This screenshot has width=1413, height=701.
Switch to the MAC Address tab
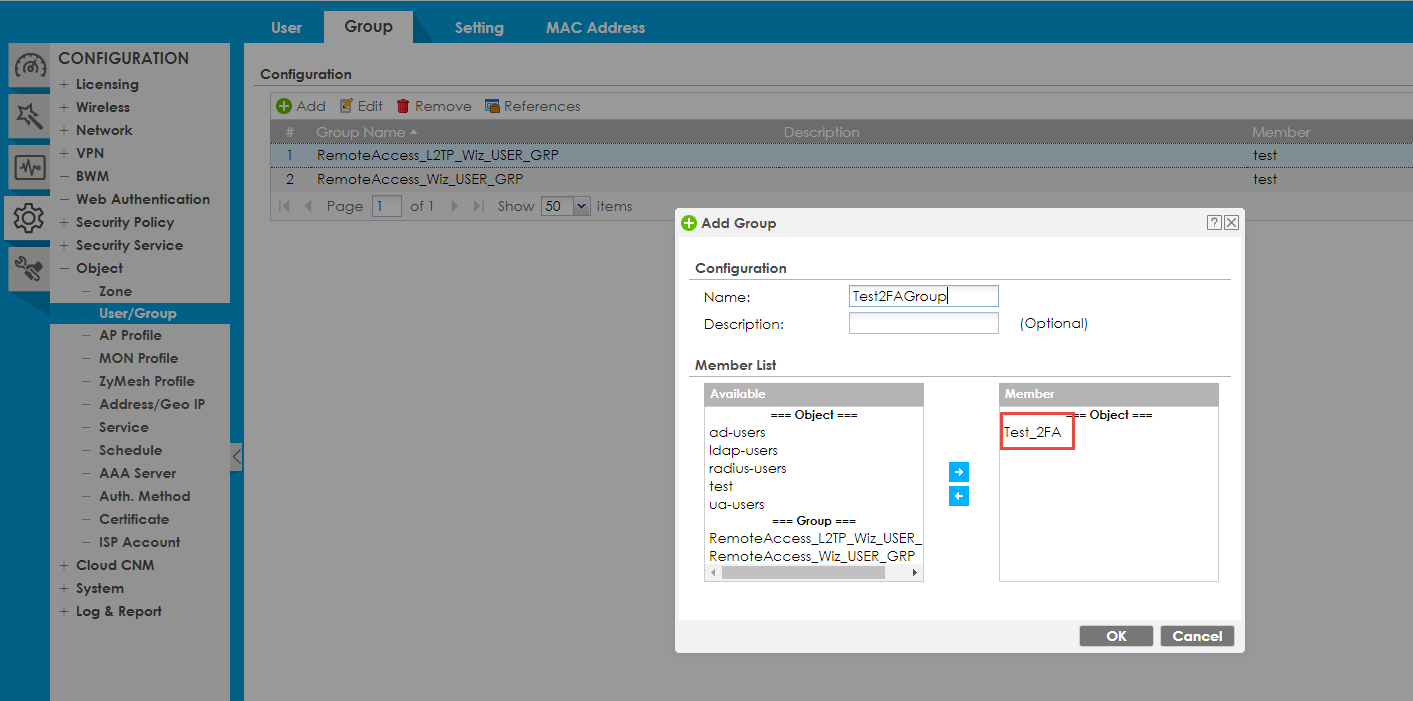pyautogui.click(x=595, y=28)
